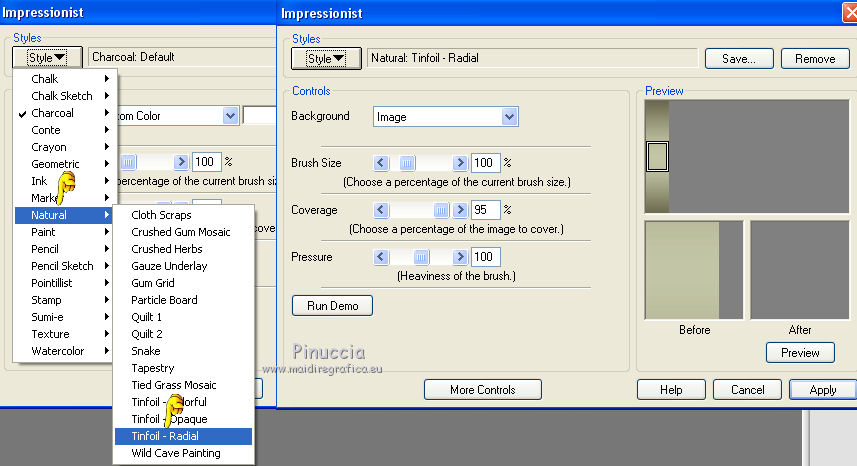The image size is (857, 466).
Task: Select Chalk in the Style menu
Action: (x=63, y=79)
